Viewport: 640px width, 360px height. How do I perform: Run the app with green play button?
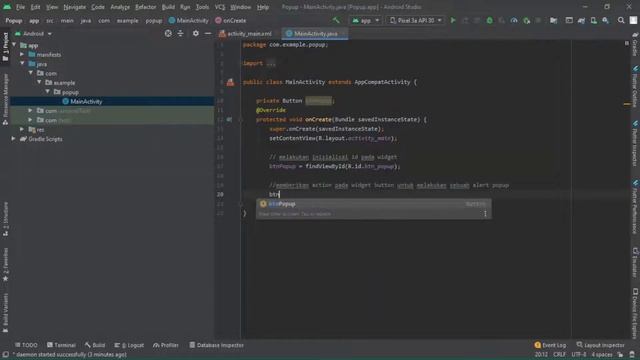[x=453, y=20]
